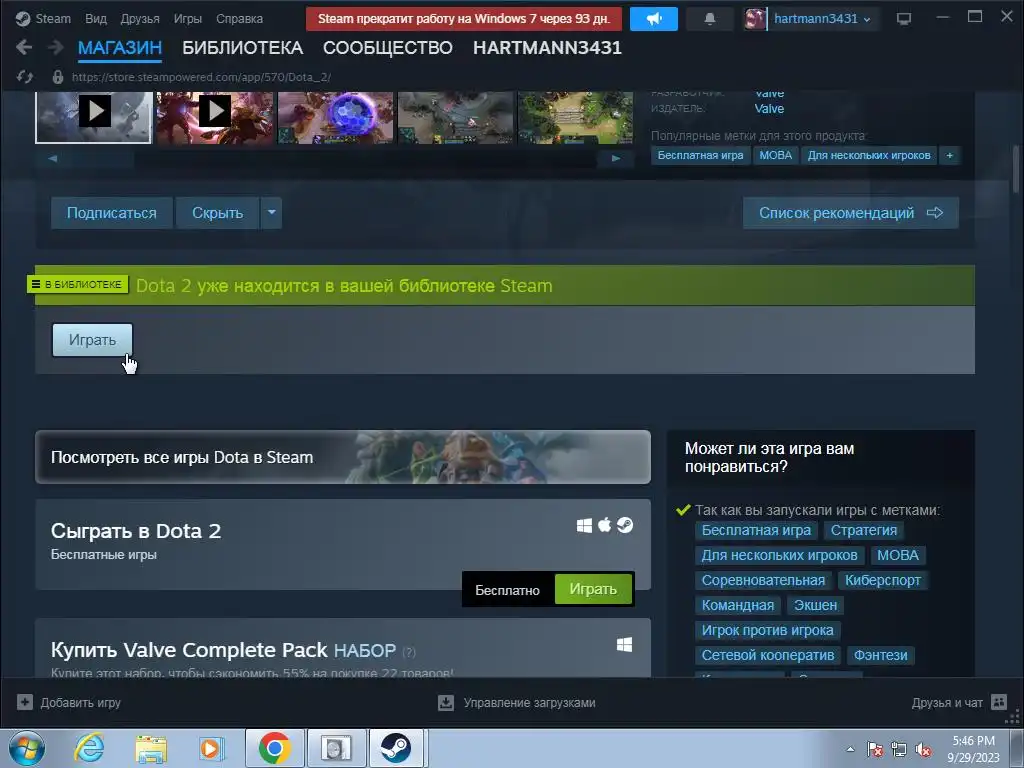Click the muted volume tray icon
The width and height of the screenshot is (1024, 768).
pos(923,750)
